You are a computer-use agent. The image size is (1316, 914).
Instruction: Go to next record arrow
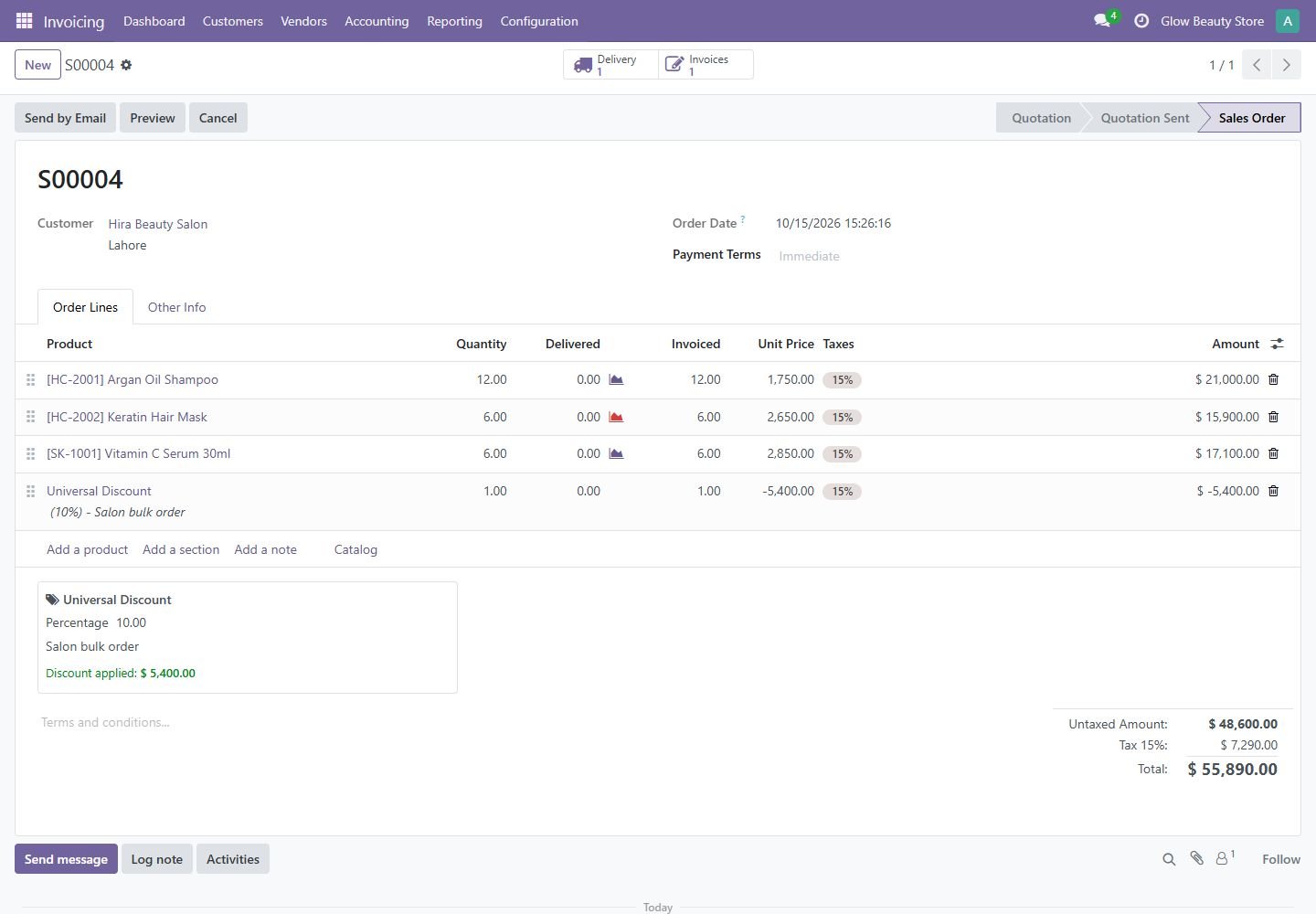[1286, 65]
